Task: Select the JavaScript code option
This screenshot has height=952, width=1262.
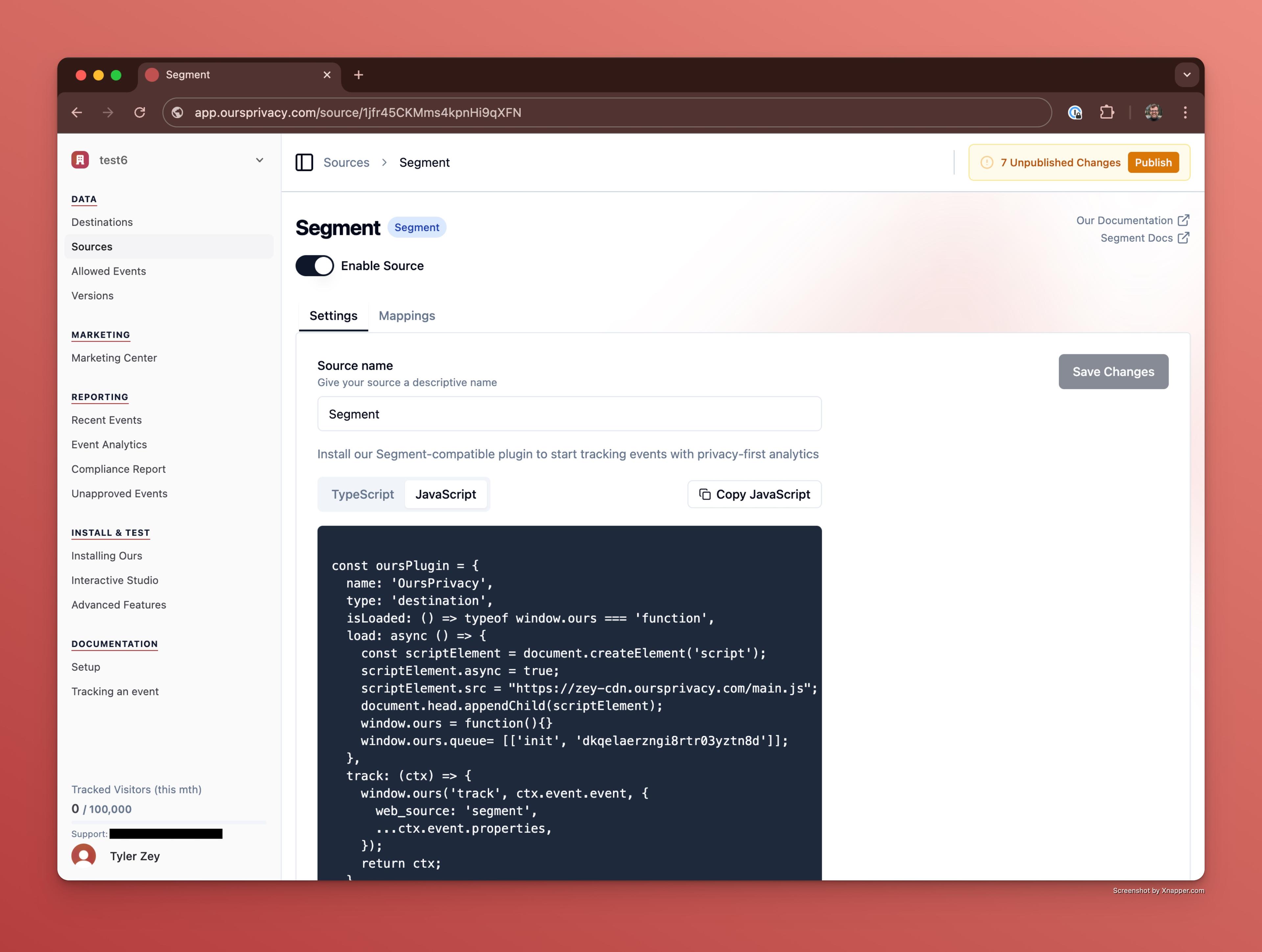Action: [x=446, y=494]
